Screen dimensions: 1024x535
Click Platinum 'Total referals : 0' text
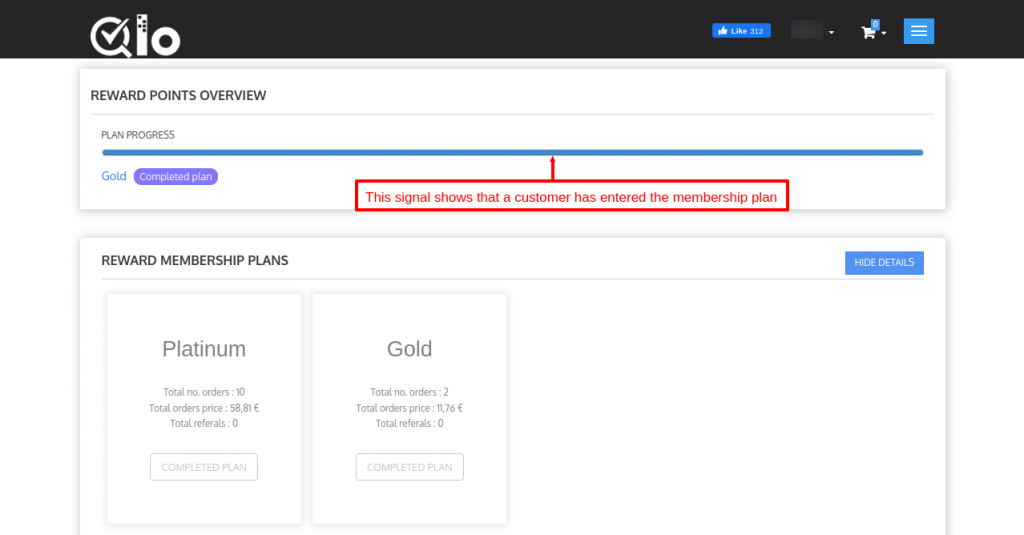click(x=204, y=423)
